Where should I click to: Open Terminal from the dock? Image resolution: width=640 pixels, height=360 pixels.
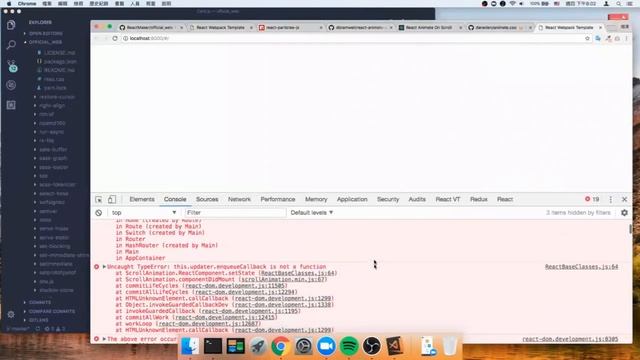click(213, 346)
